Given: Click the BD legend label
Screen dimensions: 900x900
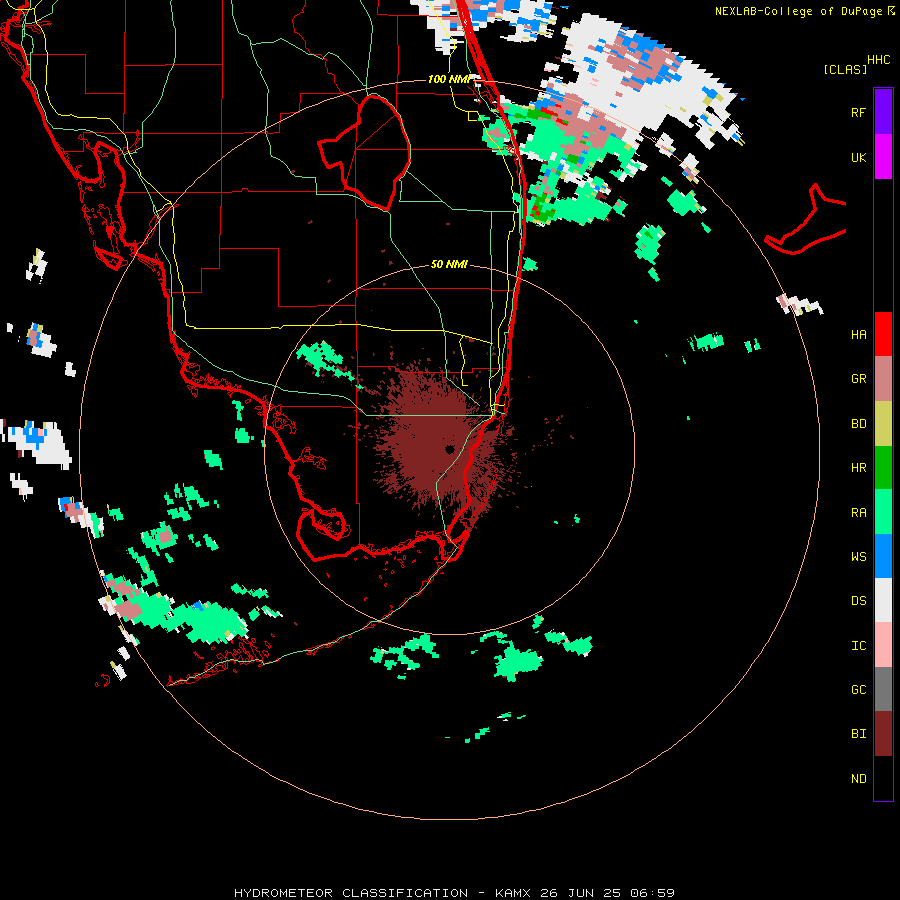Looking at the screenshot, I should tap(858, 424).
